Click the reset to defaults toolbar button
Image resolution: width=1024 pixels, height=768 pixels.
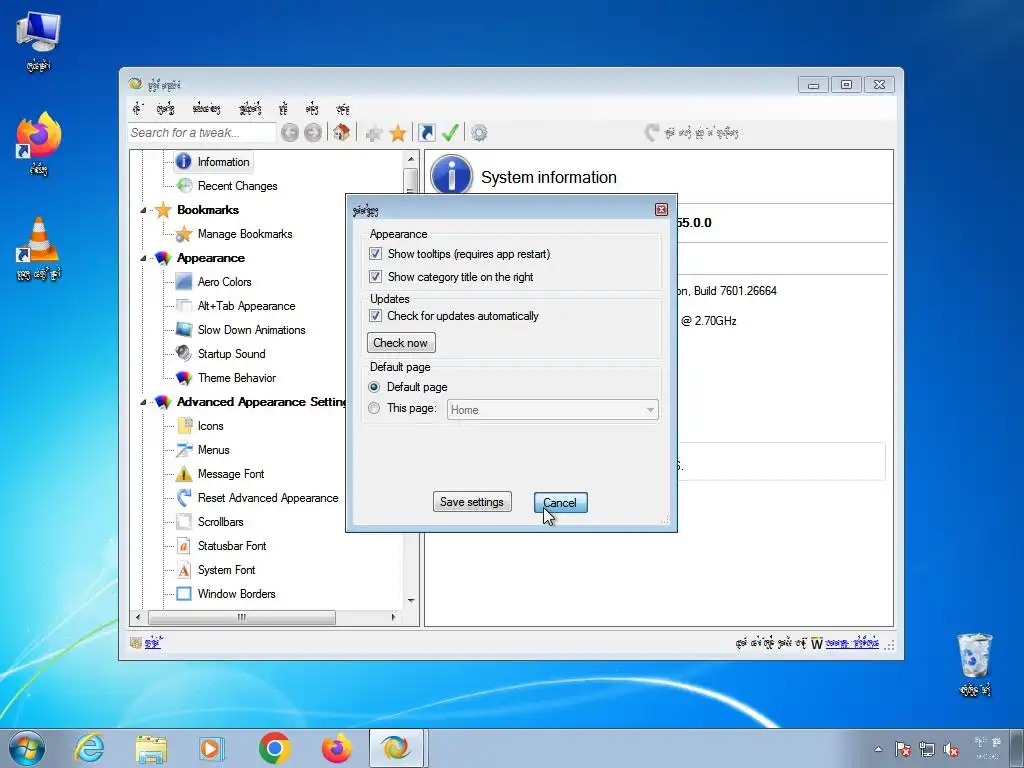pyautogui.click(x=692, y=133)
